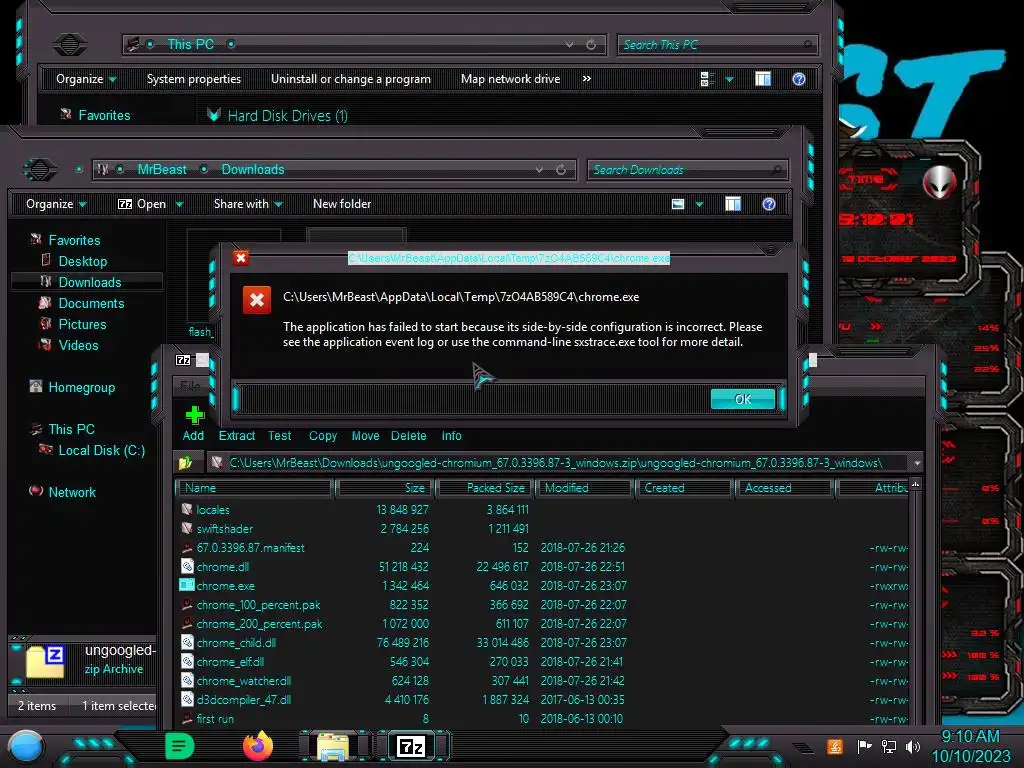Select d3dcompiler_47.dll in 7-Zip list
This screenshot has height=768, width=1024.
click(244, 699)
